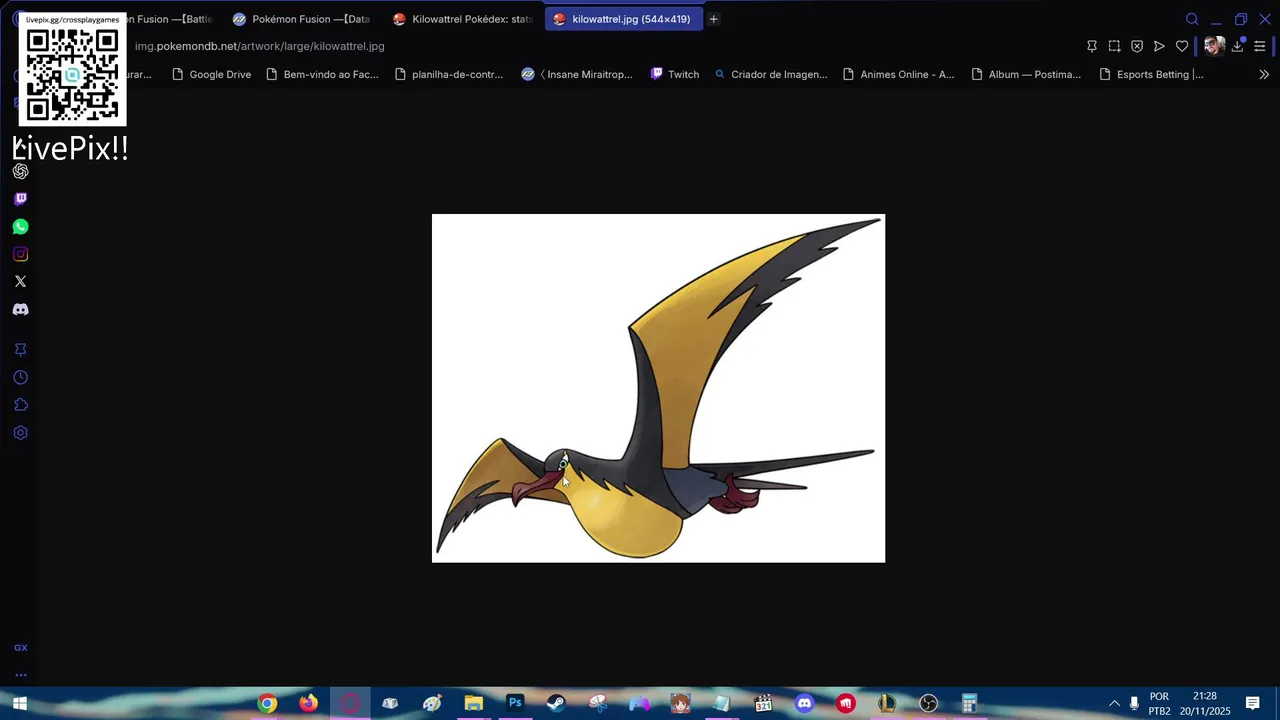Click the send (My Flow) arrow icon
Viewport: 1280px width, 720px height.
coord(1159,46)
